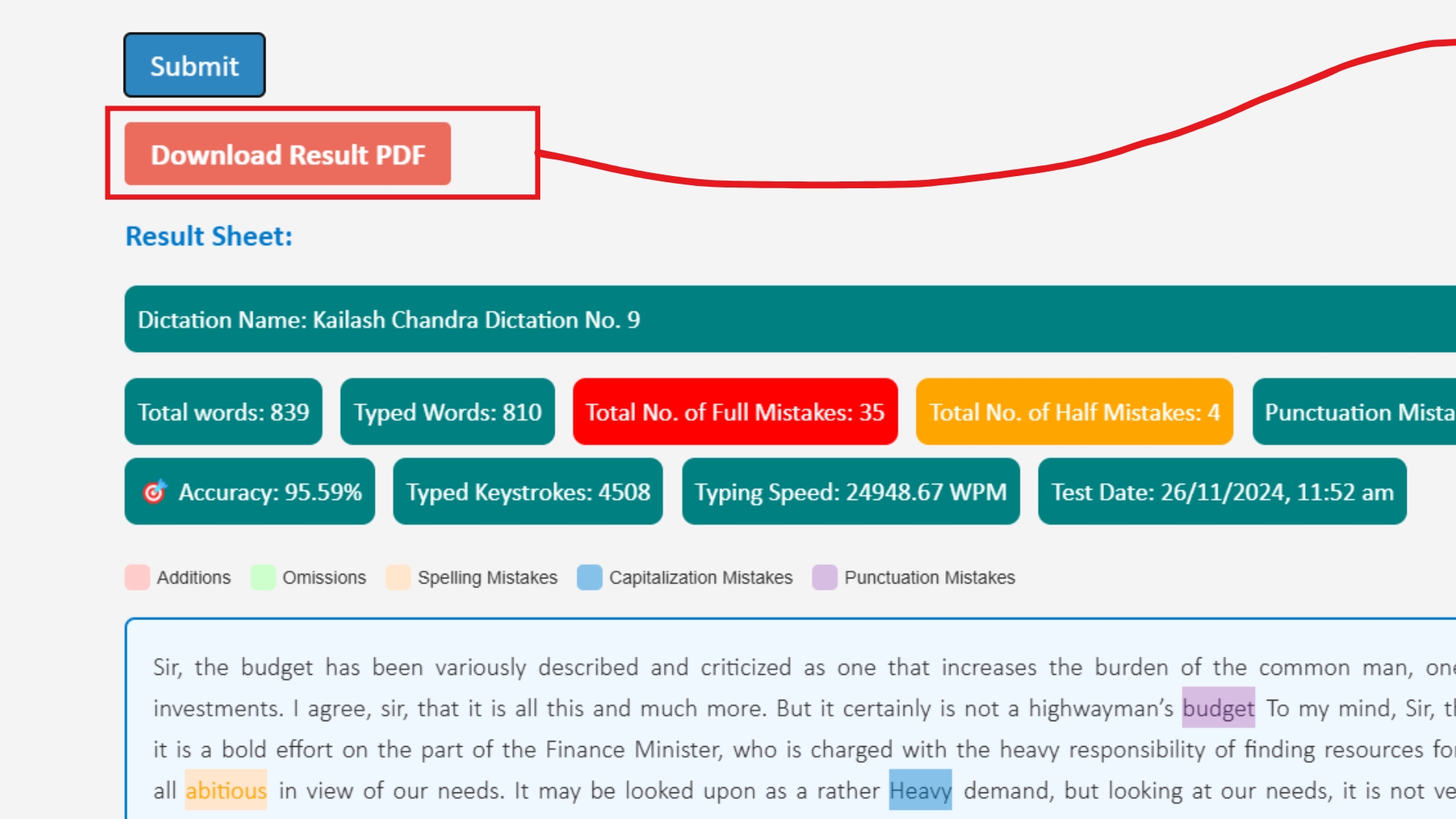The width and height of the screenshot is (1456, 819).
Task: Select the Omissions legend swatch
Action: (263, 577)
